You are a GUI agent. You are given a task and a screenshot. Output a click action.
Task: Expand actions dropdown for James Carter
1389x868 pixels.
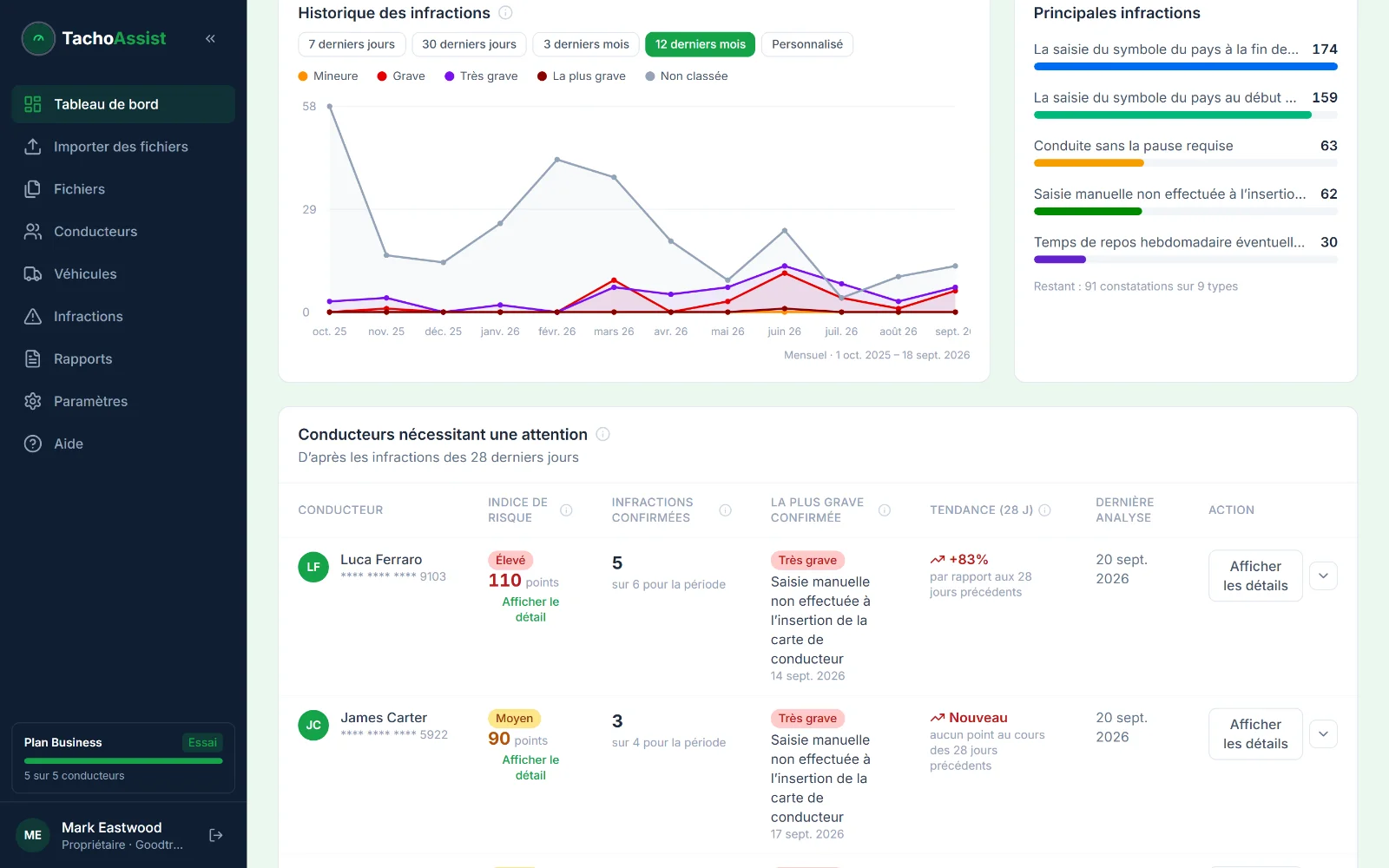point(1323,733)
